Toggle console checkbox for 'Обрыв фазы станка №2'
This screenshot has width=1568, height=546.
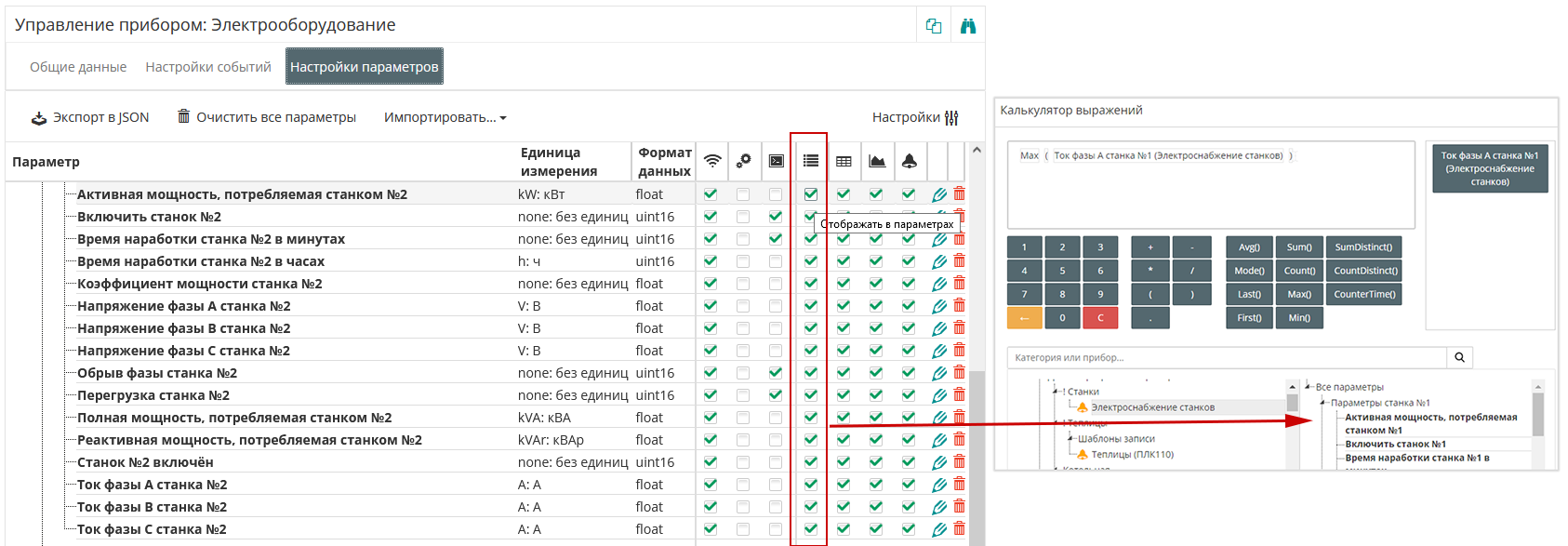point(776,373)
